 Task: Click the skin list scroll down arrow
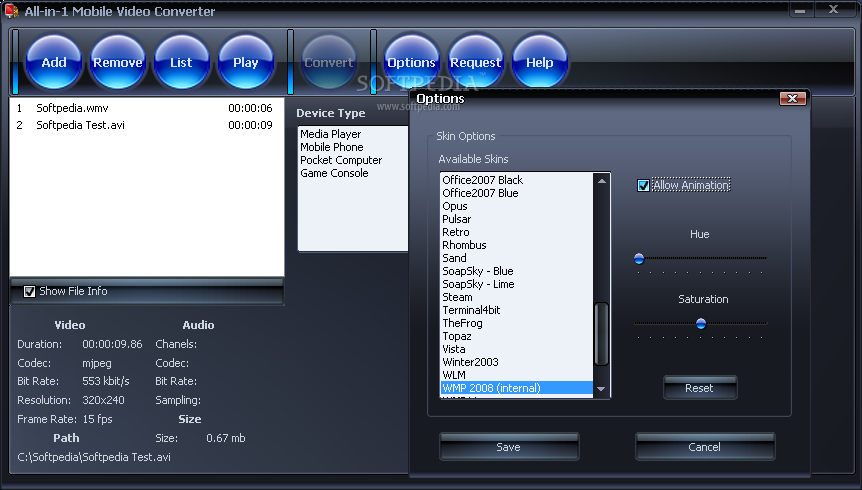click(x=601, y=389)
